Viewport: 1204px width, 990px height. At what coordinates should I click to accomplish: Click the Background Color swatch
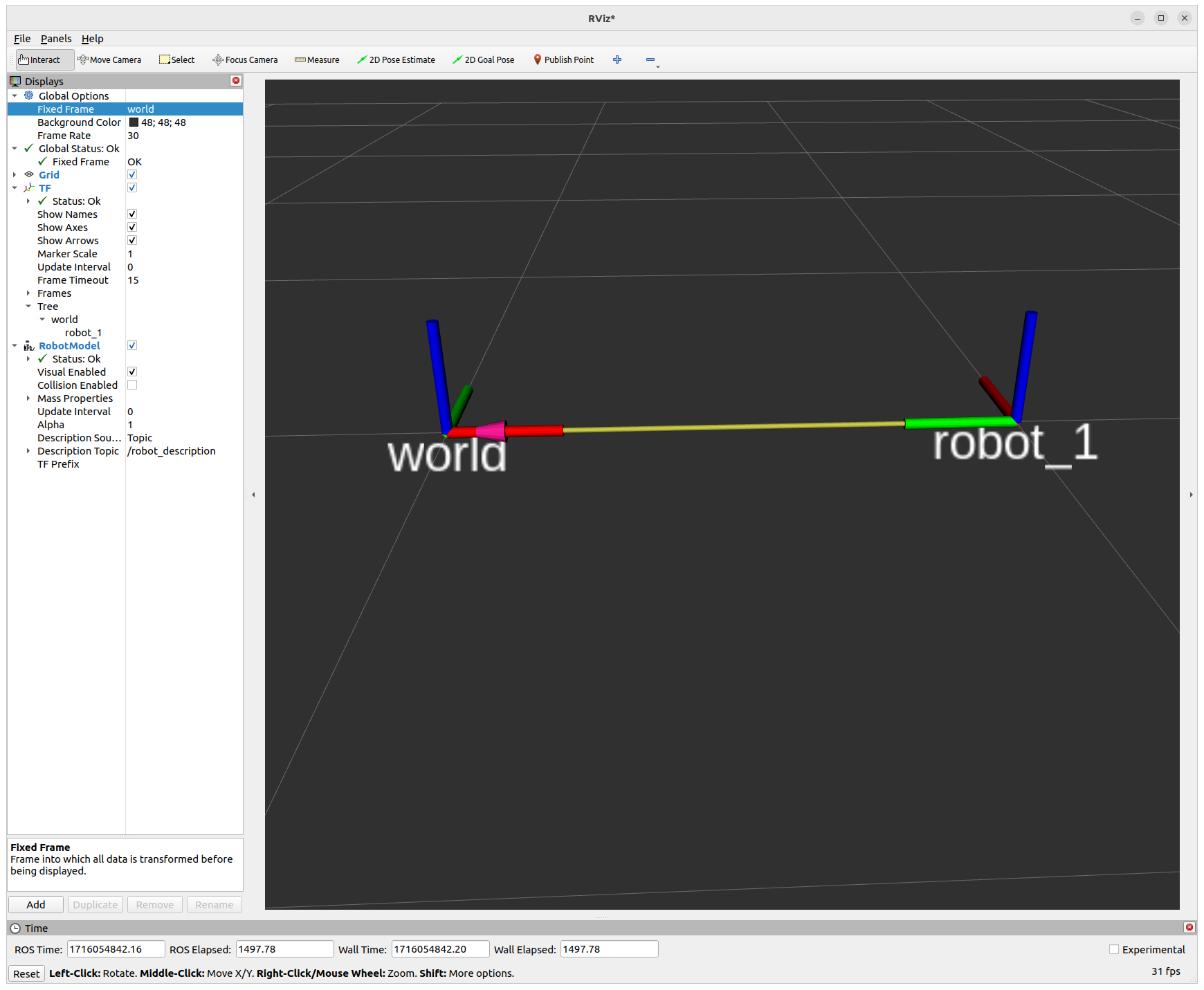coord(134,122)
